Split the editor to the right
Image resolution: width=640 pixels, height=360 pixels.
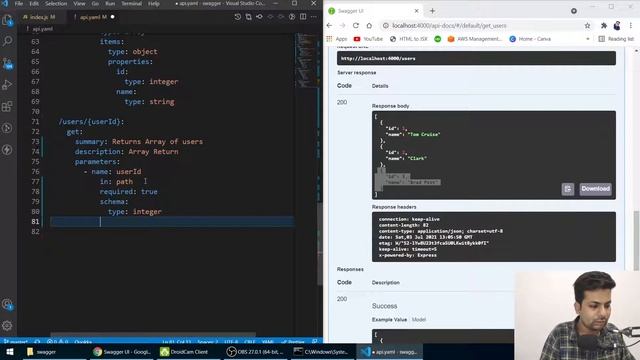coord(303,17)
